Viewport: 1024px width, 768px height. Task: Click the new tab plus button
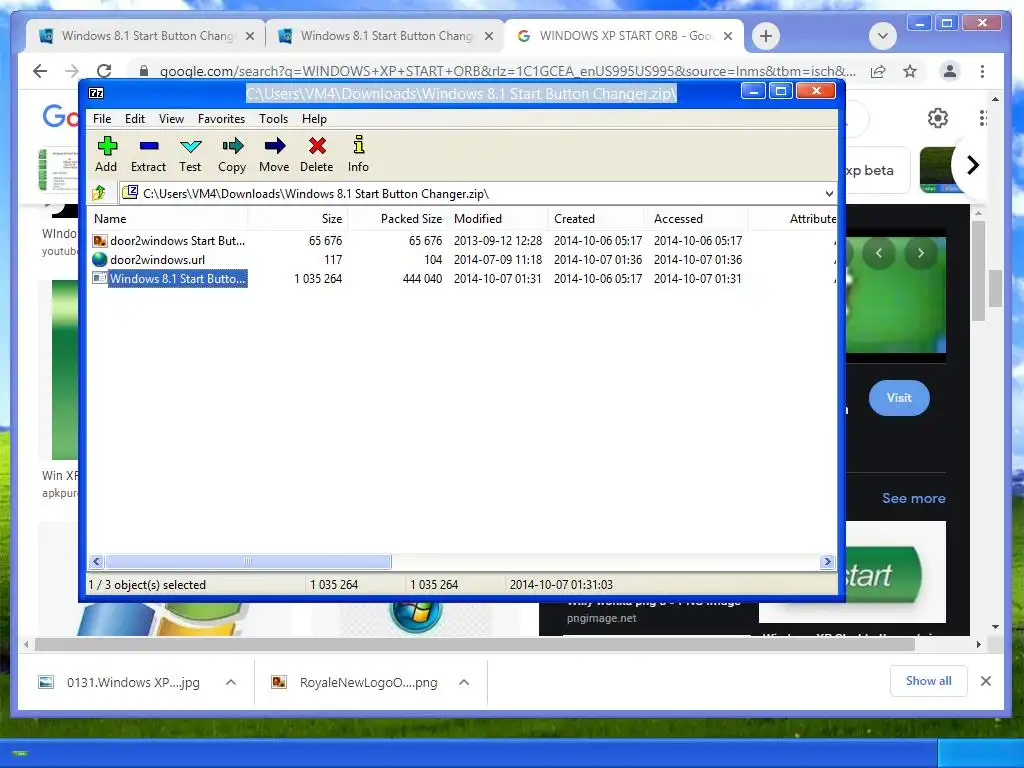click(766, 36)
